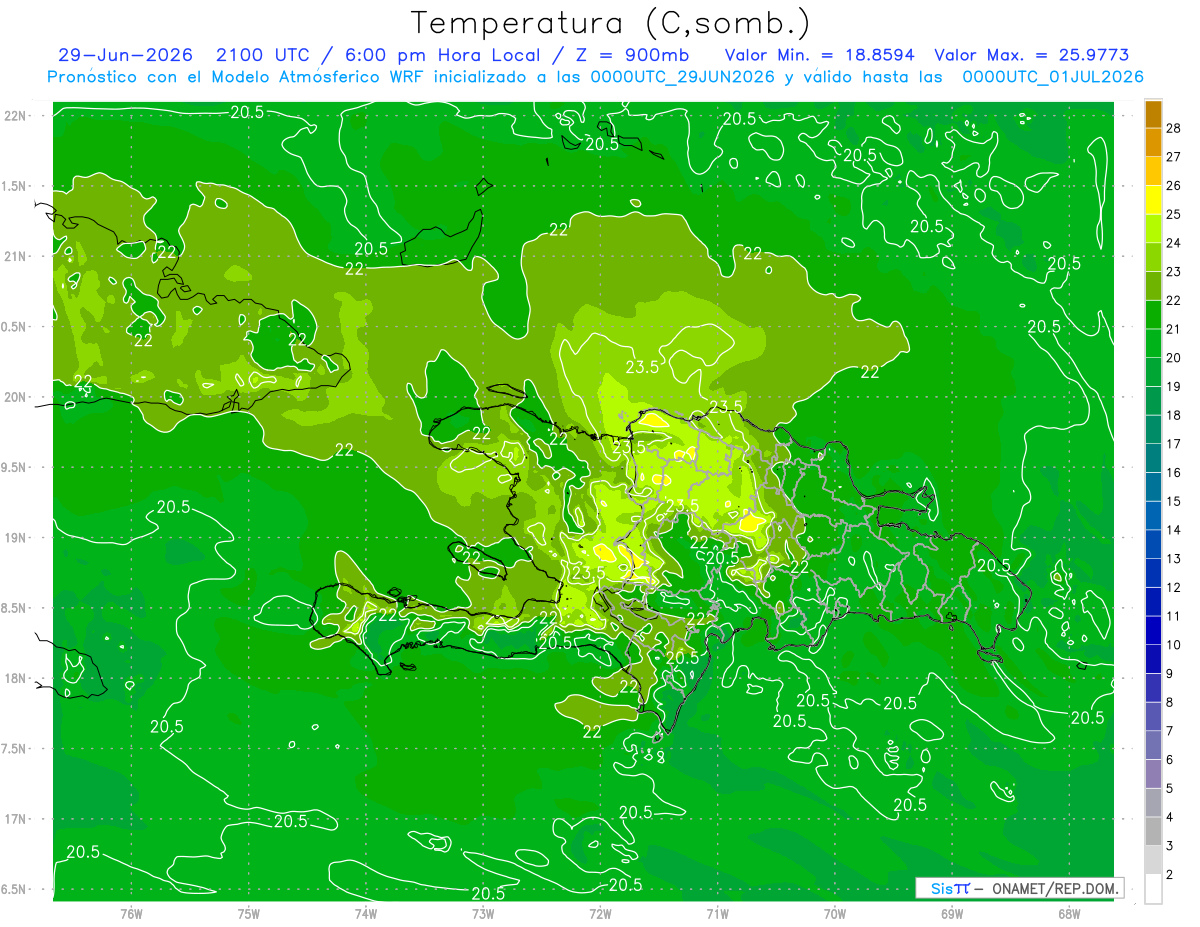The width and height of the screenshot is (1200, 927).
Task: Click the '69W' longitude axis label
Action: point(952,914)
